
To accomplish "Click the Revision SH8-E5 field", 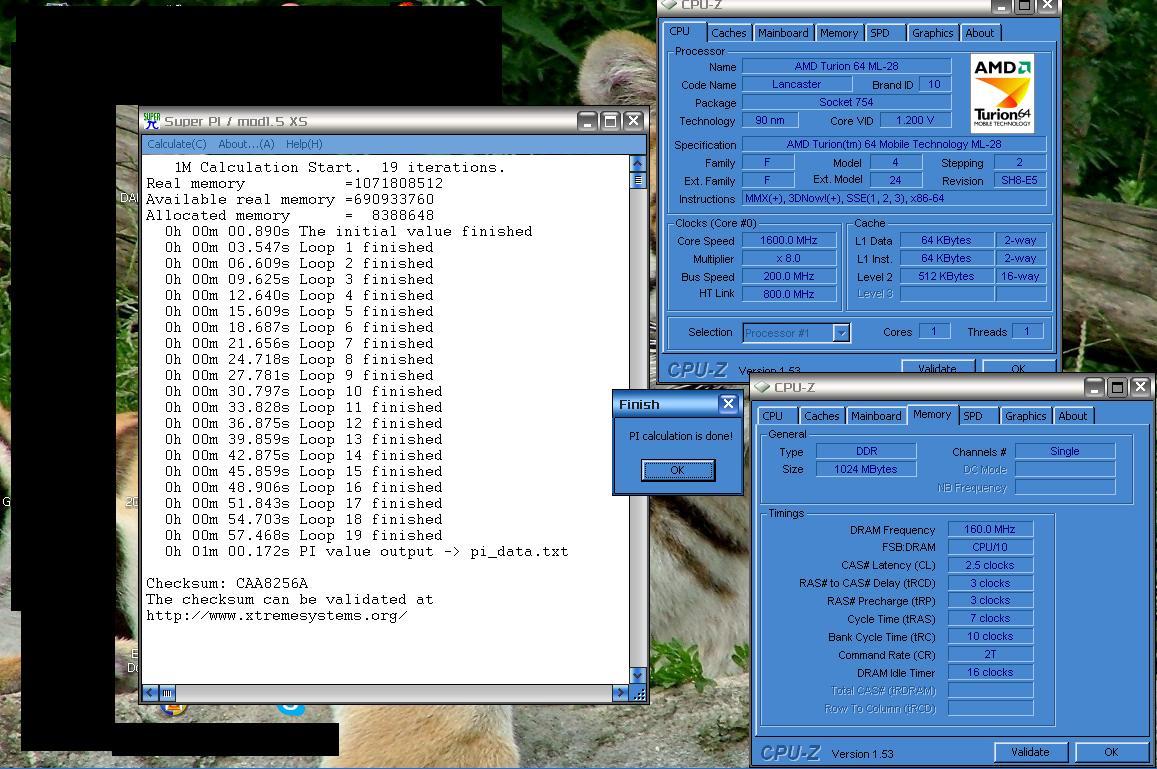I will [x=1020, y=181].
